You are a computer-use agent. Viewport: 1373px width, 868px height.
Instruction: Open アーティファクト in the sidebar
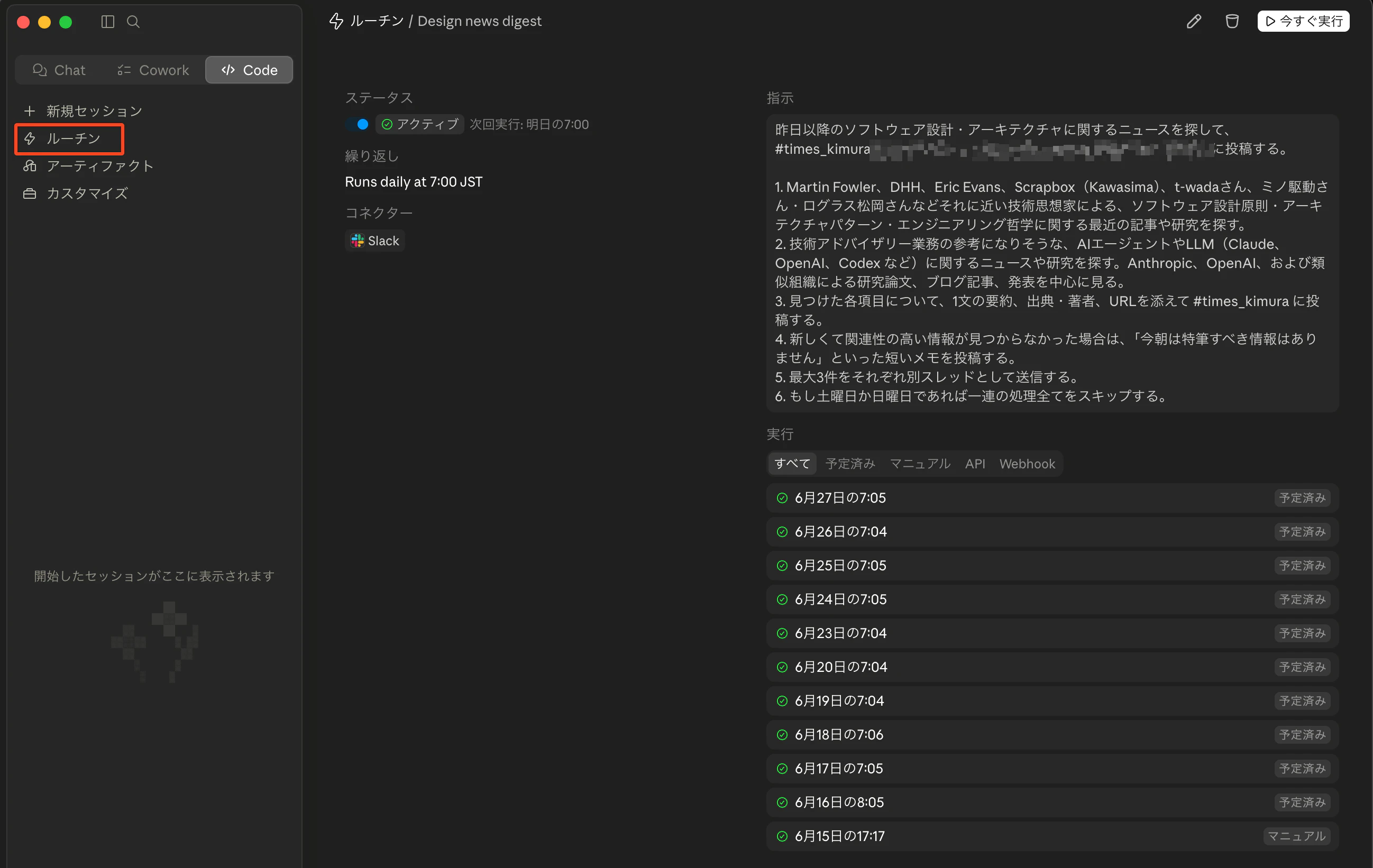(x=88, y=166)
